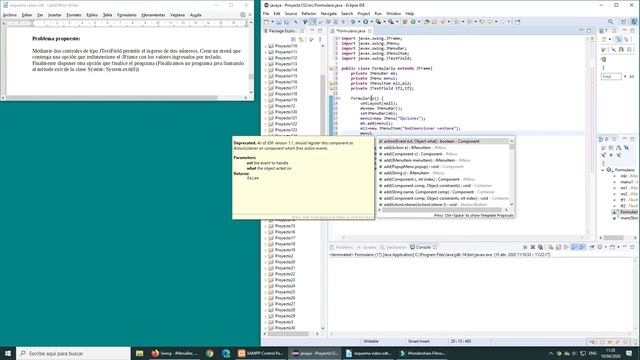Open the Run button dropdown arrow
The width and height of the screenshot is (640, 360).
[371, 22]
